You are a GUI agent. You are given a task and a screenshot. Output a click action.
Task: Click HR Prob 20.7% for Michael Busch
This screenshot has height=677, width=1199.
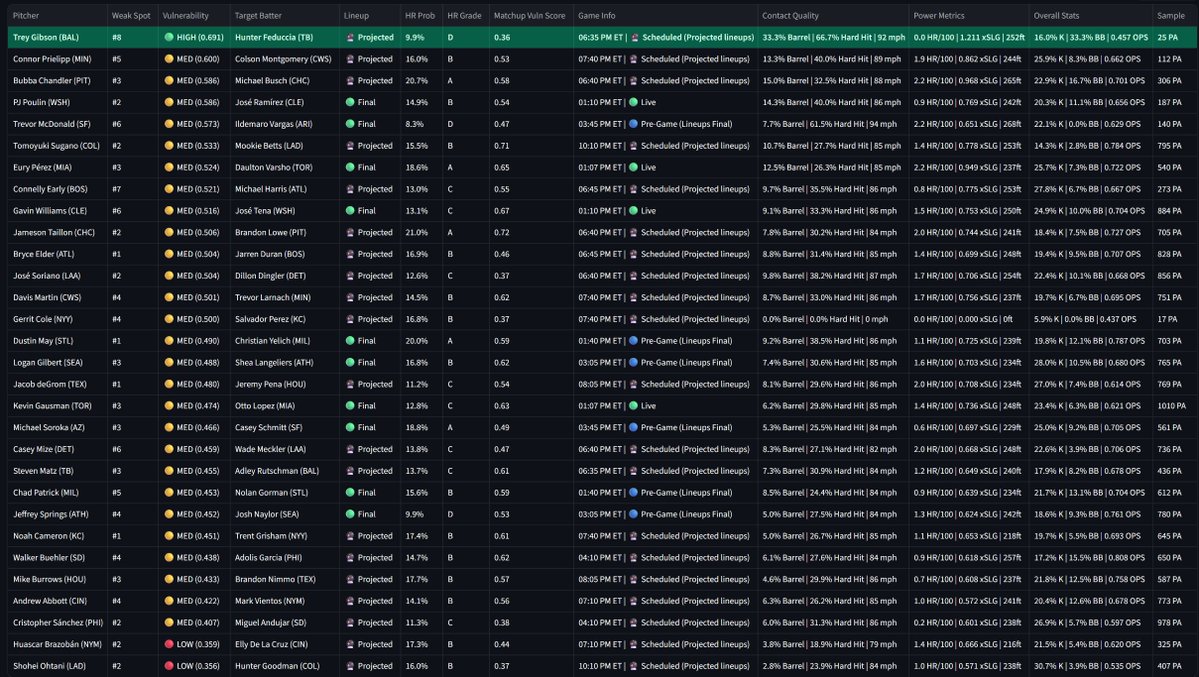[x=417, y=80]
